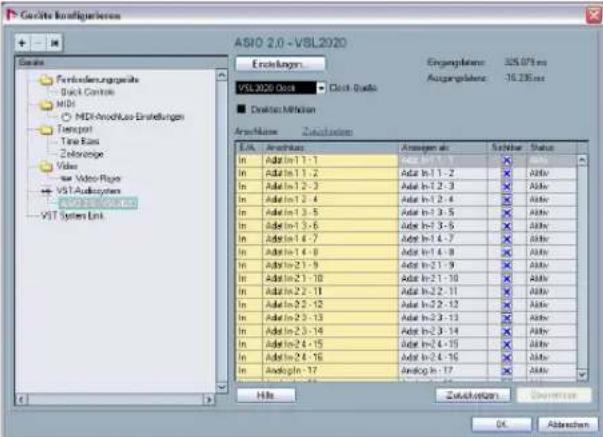Click the Transport folder icon

46,130
